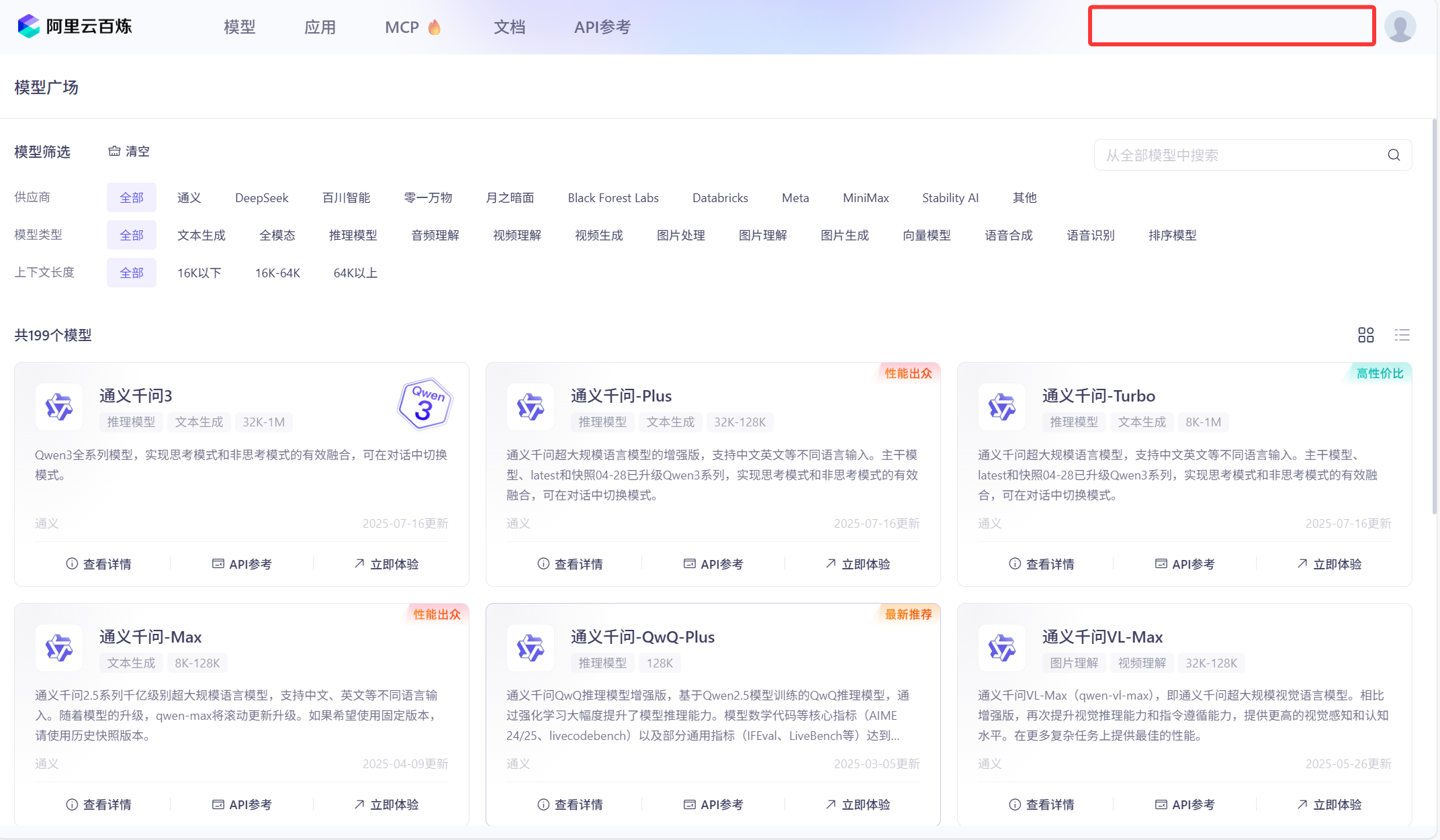Filter model type 全模态
Viewport: 1440px width, 840px height.
[277, 235]
